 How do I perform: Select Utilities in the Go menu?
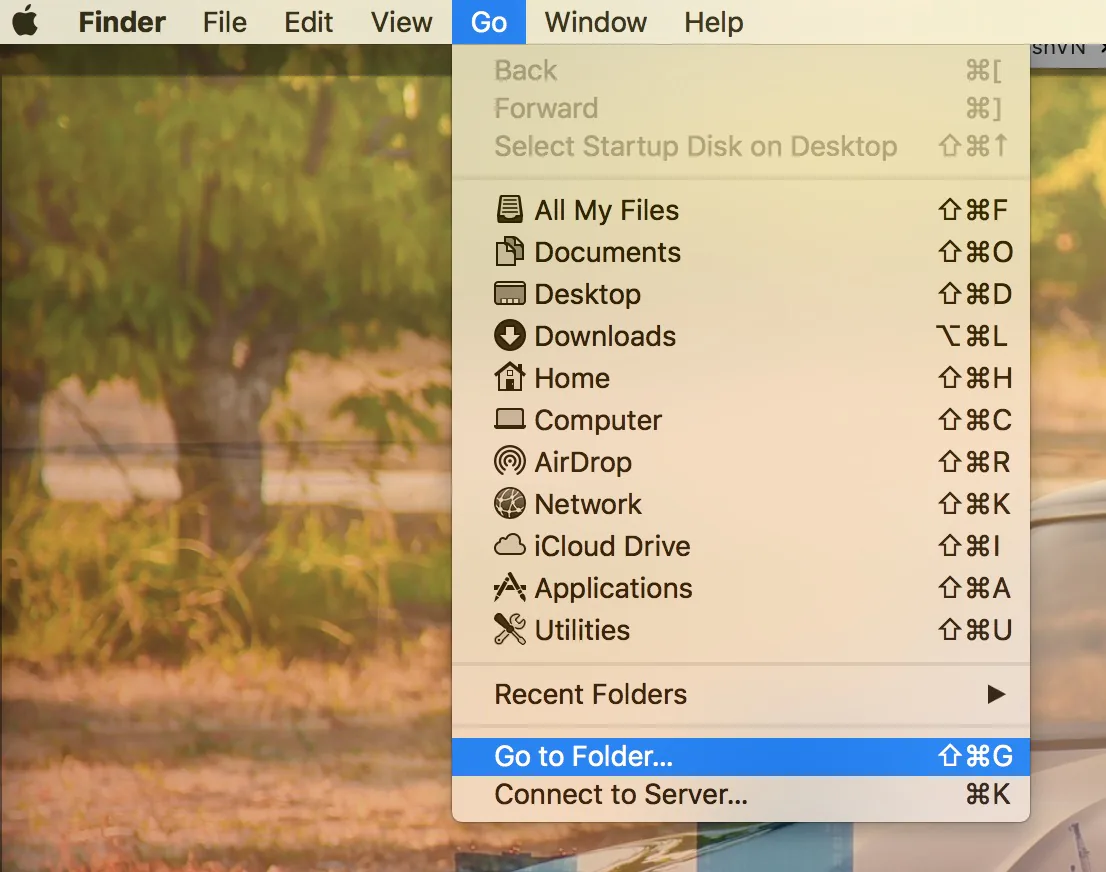pos(741,629)
